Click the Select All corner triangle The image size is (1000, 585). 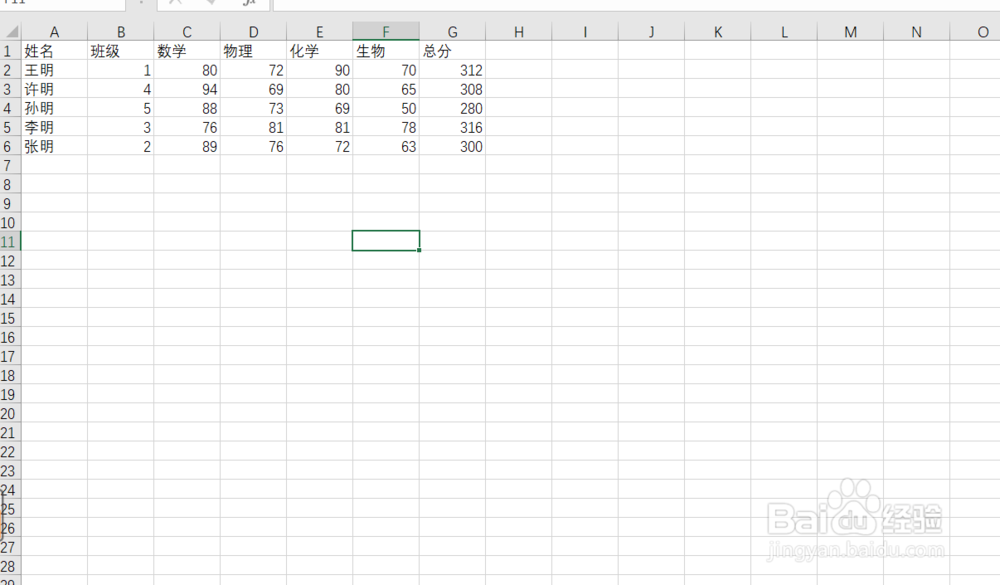click(x=11, y=31)
